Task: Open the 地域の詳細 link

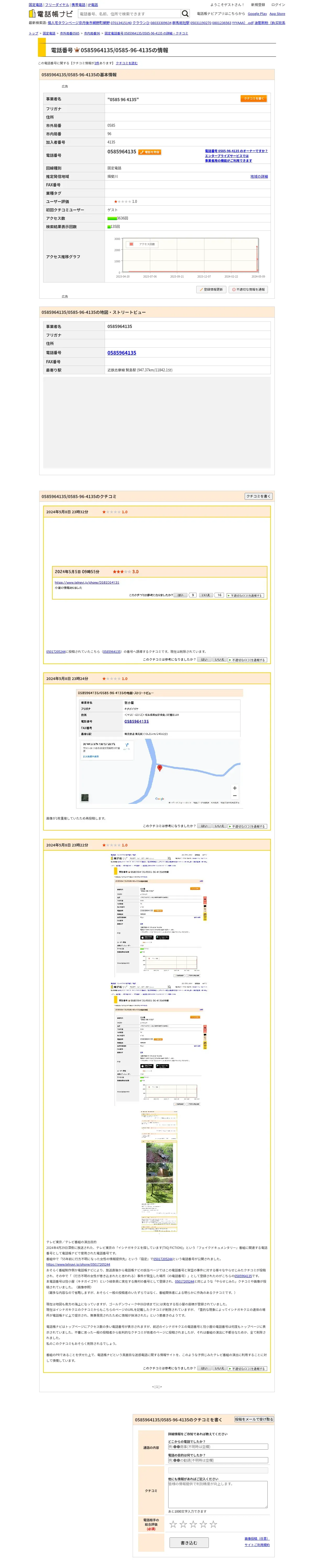Action: click(259, 176)
